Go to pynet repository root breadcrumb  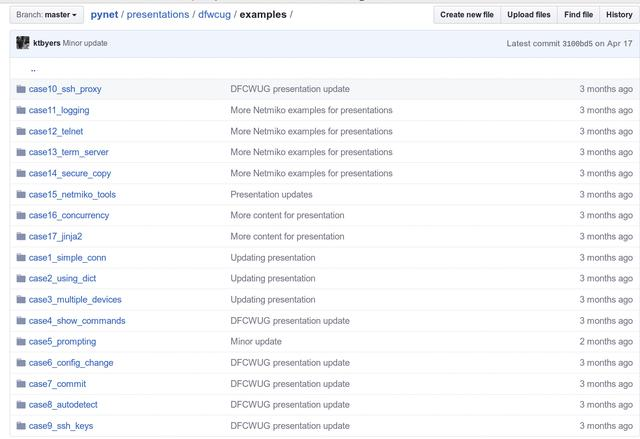104,15
